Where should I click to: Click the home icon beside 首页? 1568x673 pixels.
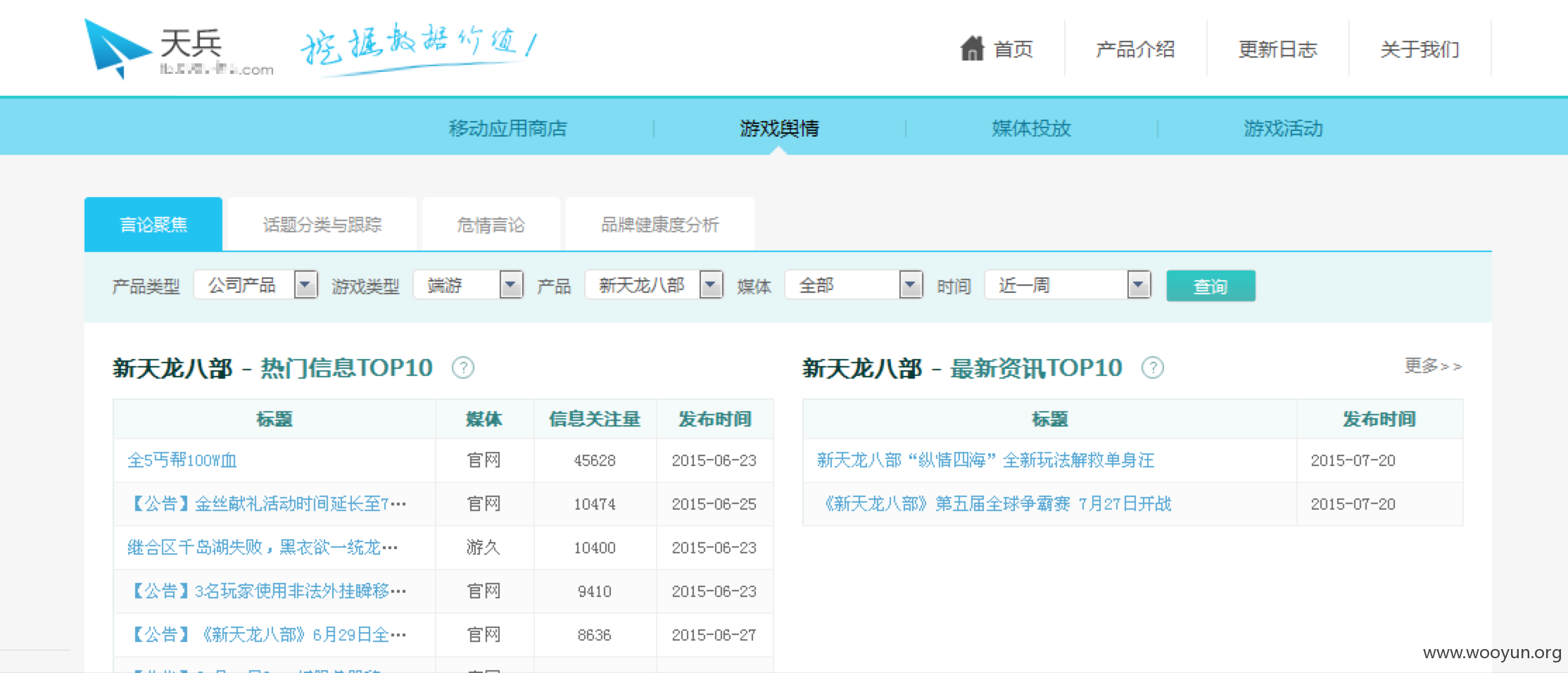tap(972, 49)
